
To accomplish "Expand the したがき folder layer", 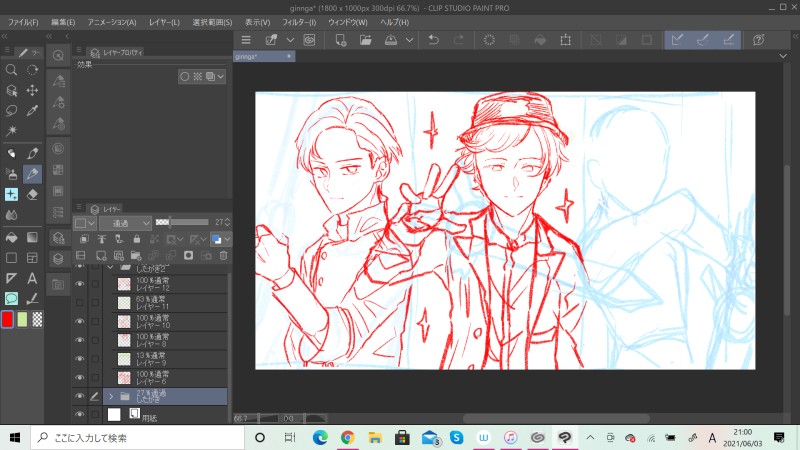I will 111,396.
